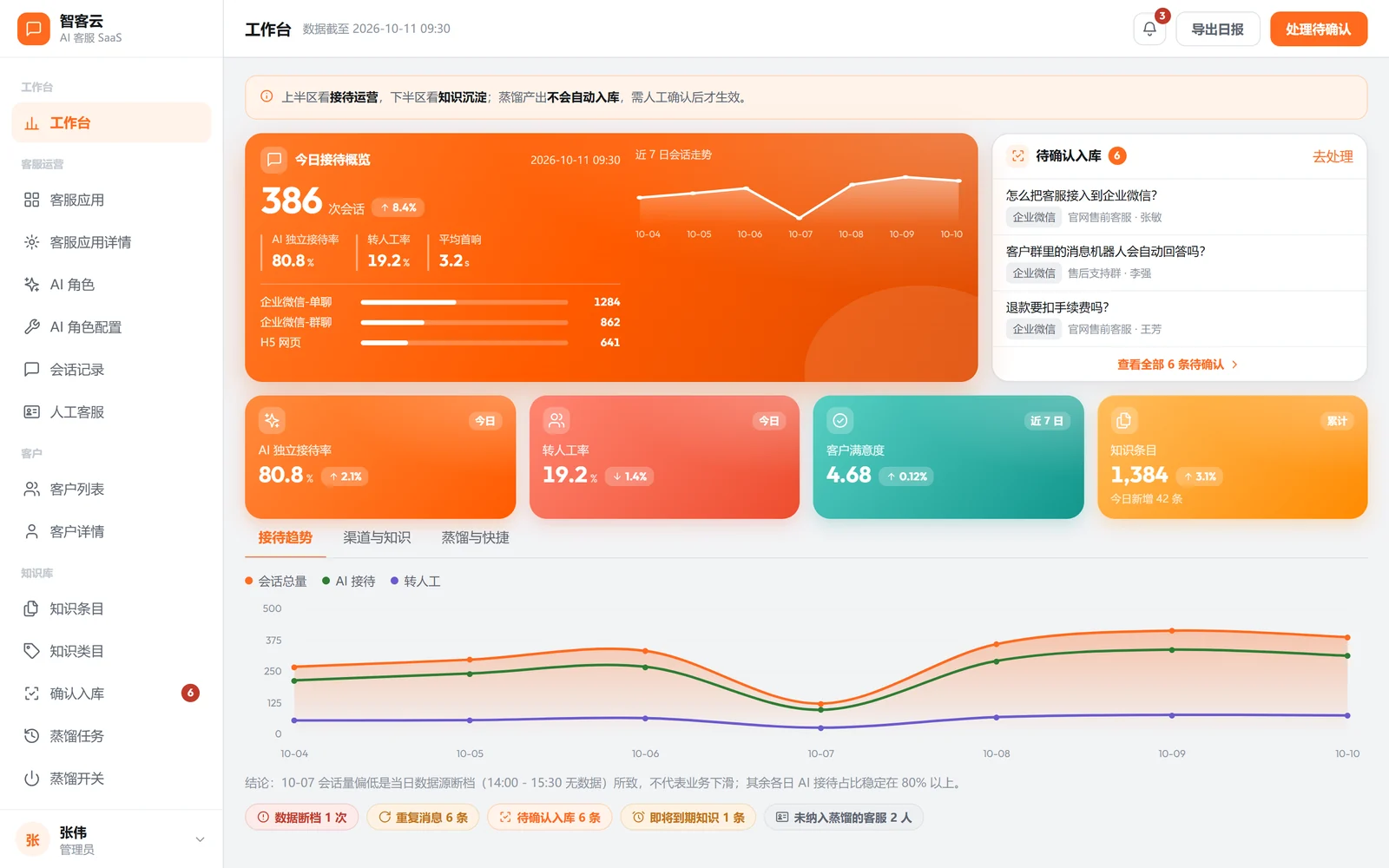Viewport: 1389px width, 868px height.
Task: Open 会话记录 menu item
Action: [x=111, y=370]
